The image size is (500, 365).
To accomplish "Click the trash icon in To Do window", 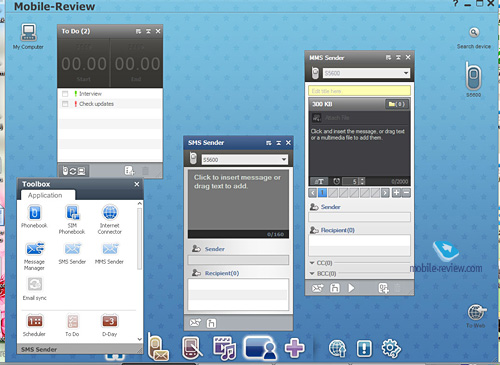I will coord(145,171).
